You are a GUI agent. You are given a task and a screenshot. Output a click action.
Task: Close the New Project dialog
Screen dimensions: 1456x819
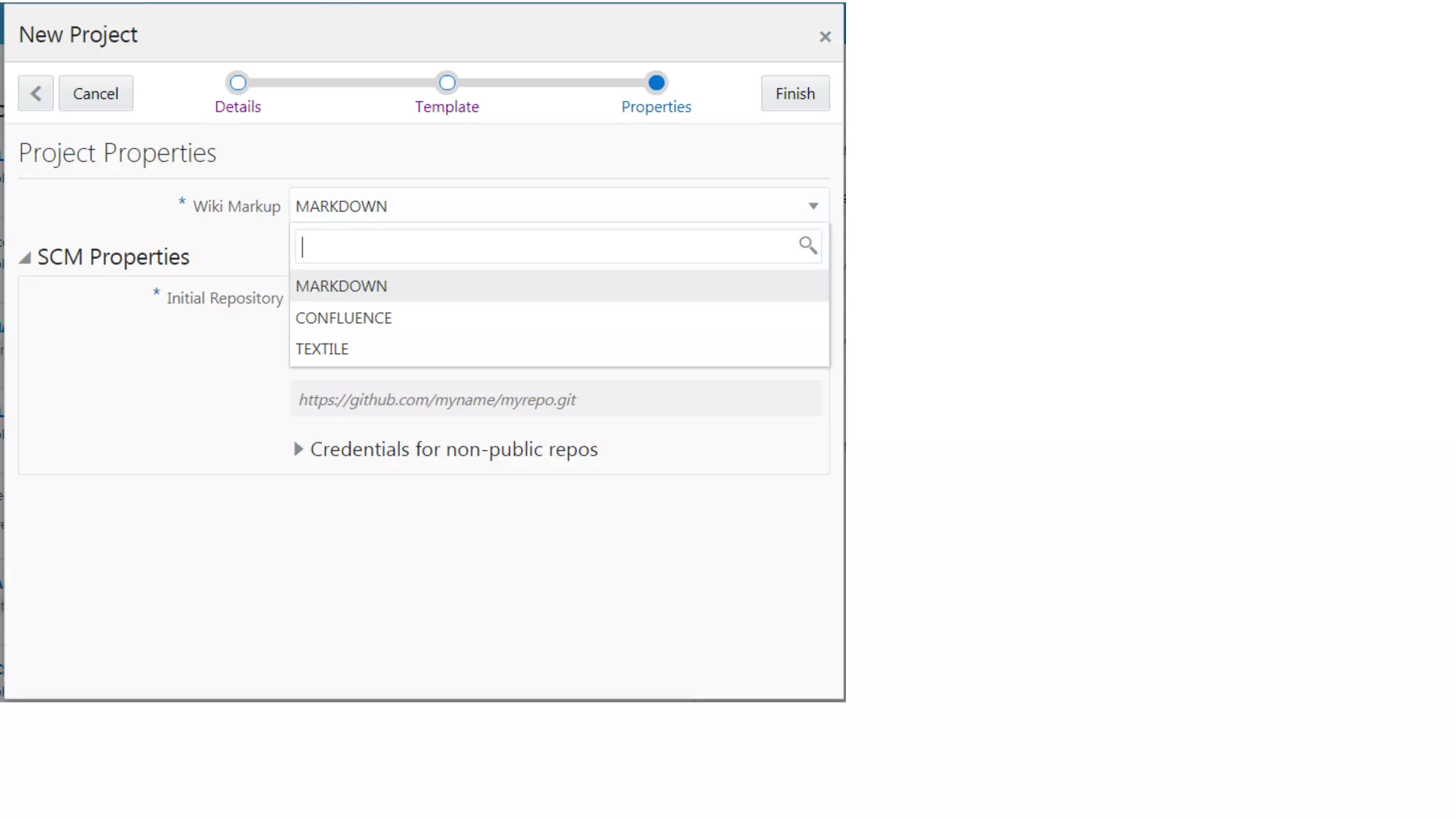click(825, 37)
